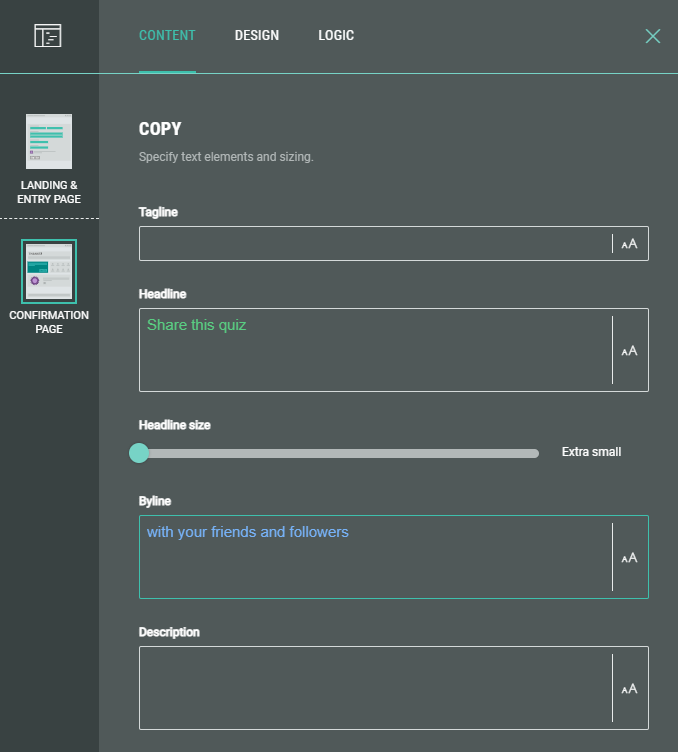Open the text size icon for Byline
The height and width of the screenshot is (752, 678).
point(629,558)
